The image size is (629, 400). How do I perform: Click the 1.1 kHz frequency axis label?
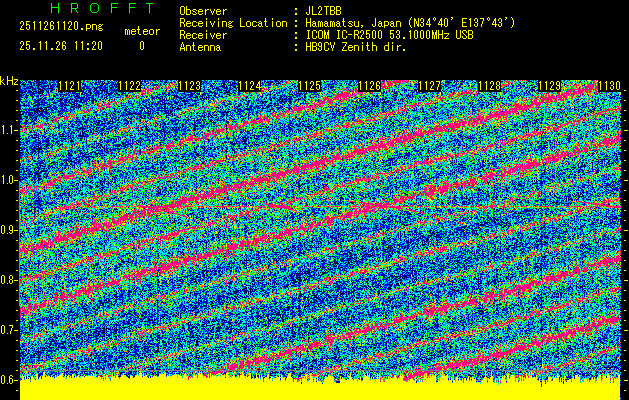tap(9, 130)
